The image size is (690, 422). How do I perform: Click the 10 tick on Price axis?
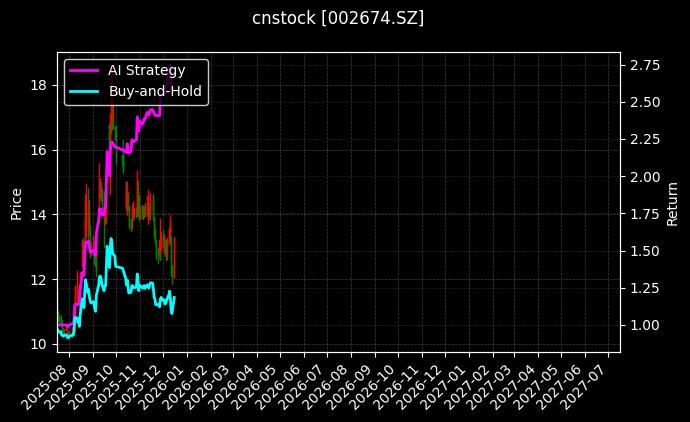click(x=39, y=344)
